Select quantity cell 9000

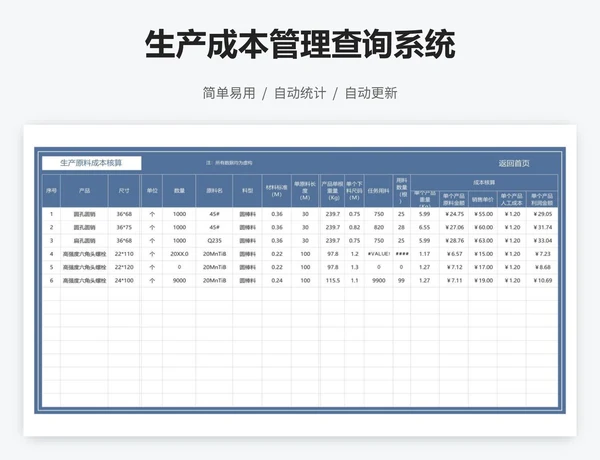click(x=179, y=281)
